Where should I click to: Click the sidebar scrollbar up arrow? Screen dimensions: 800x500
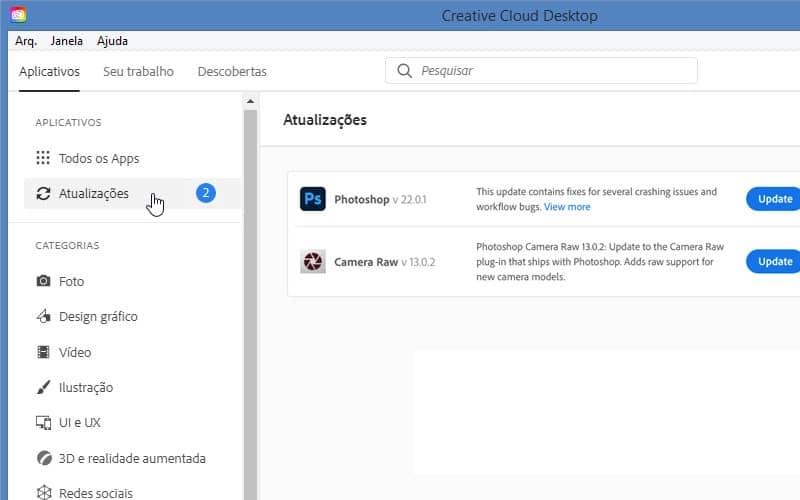pos(250,101)
